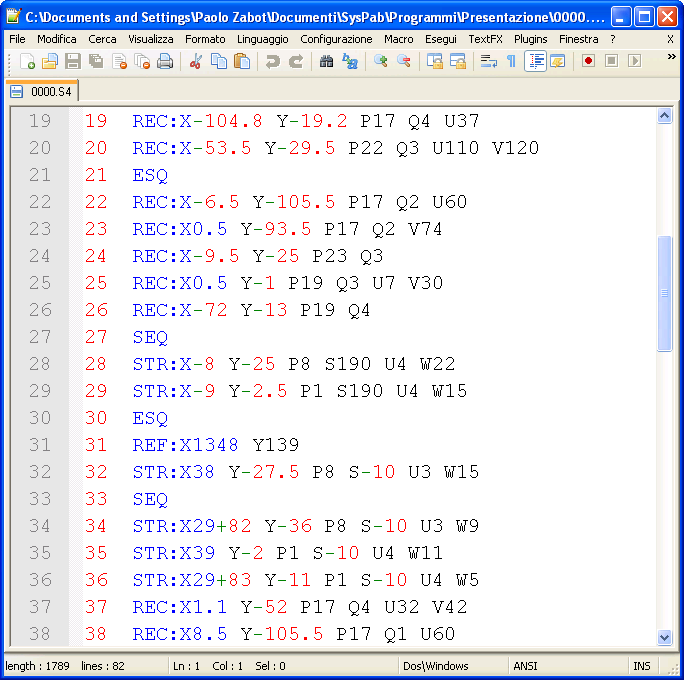Click the 'ESQ' keyword on line 21
The image size is (684, 680).
coord(150,175)
